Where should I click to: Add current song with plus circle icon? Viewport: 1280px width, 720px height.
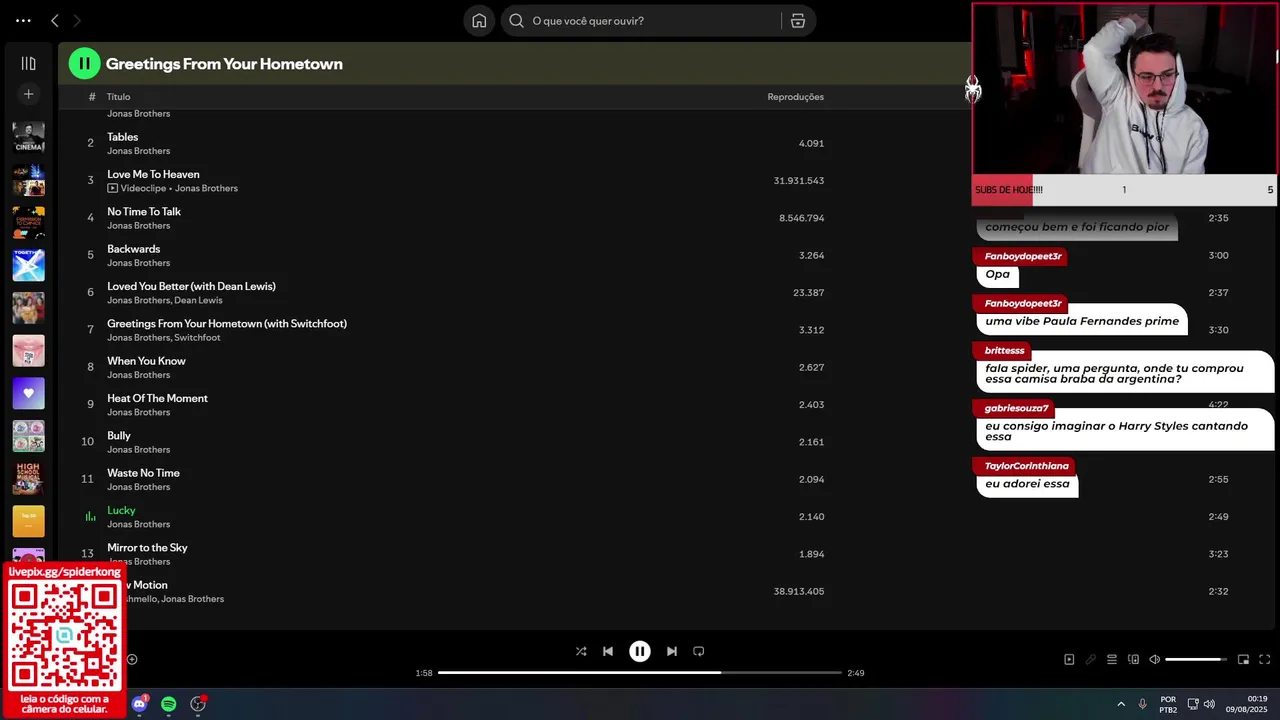[x=132, y=659]
